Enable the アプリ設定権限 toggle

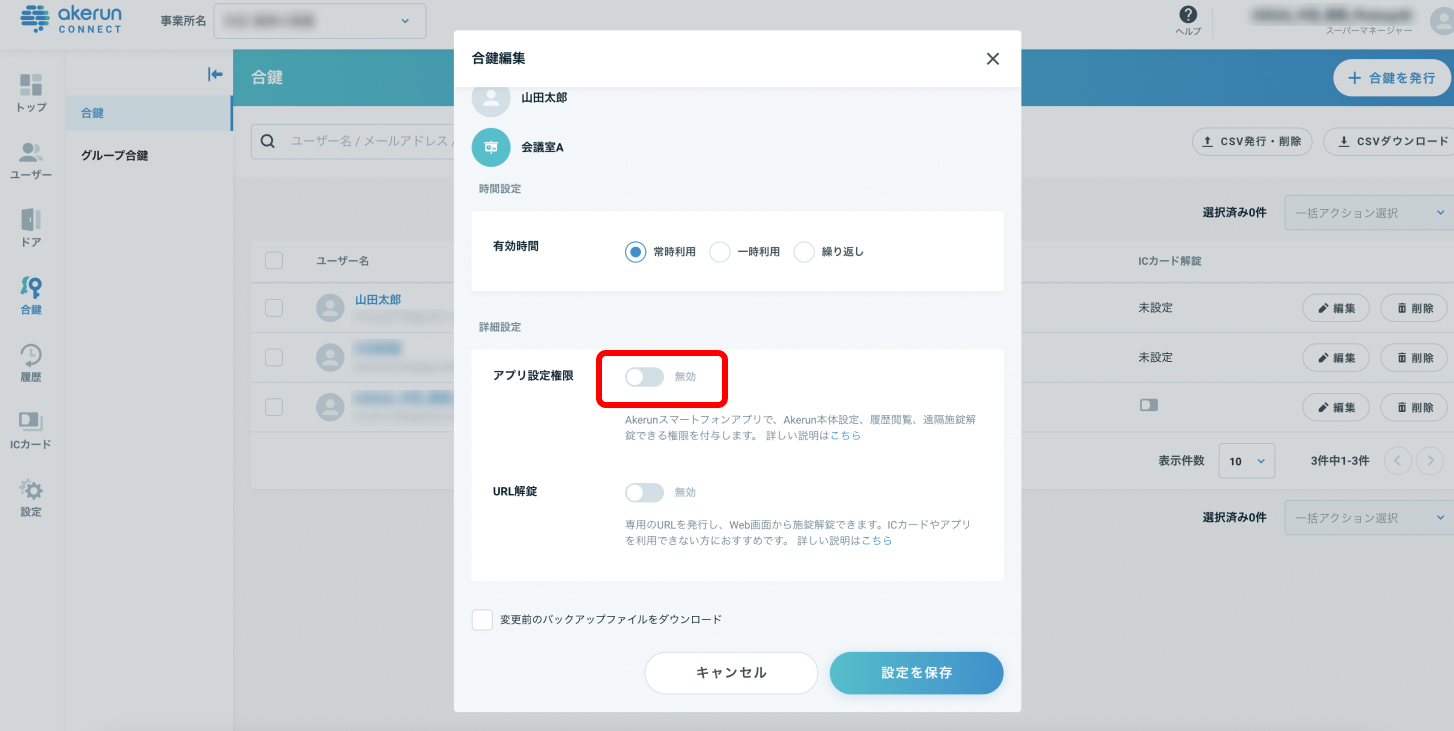(644, 377)
